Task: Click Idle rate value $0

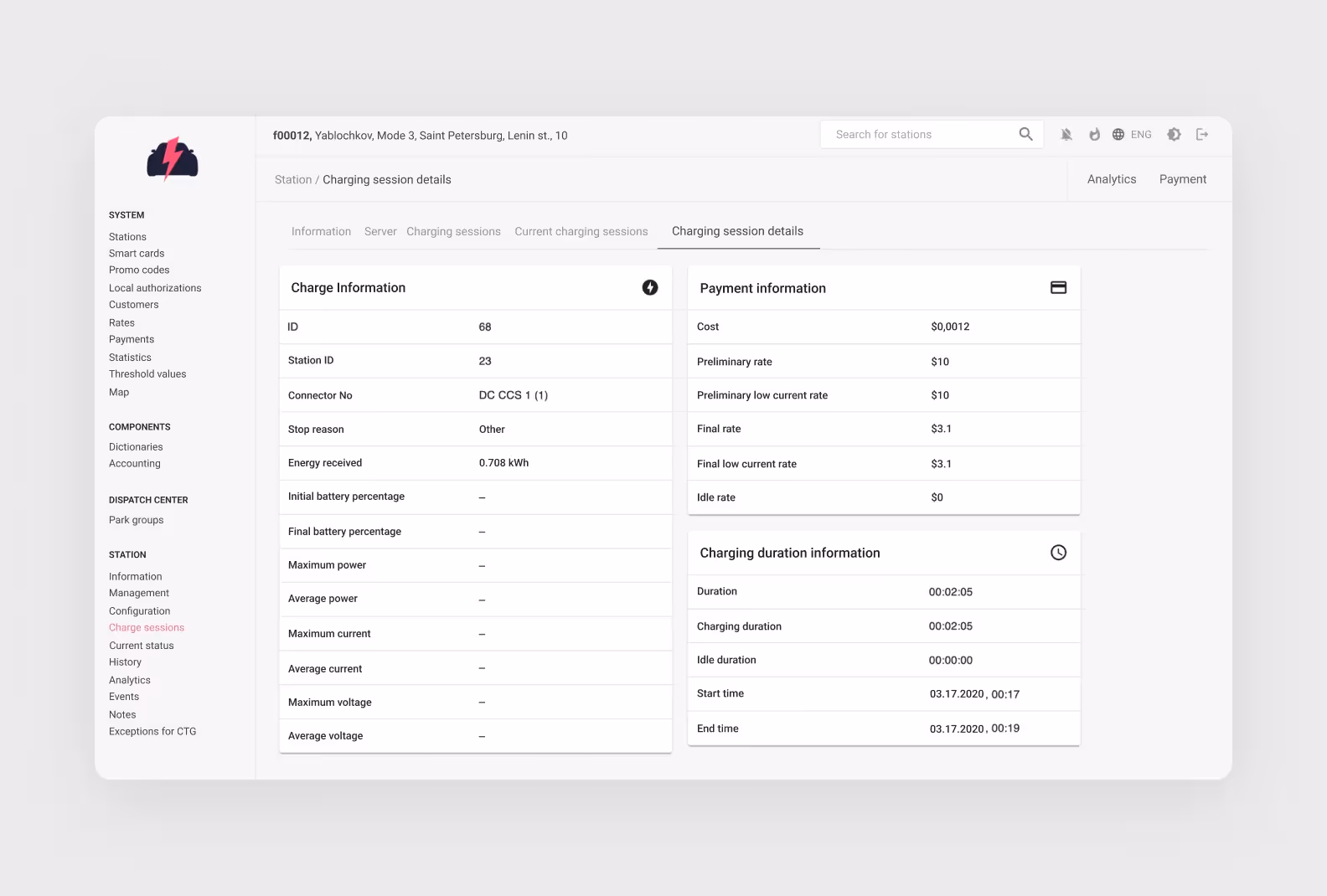Action: [937, 497]
